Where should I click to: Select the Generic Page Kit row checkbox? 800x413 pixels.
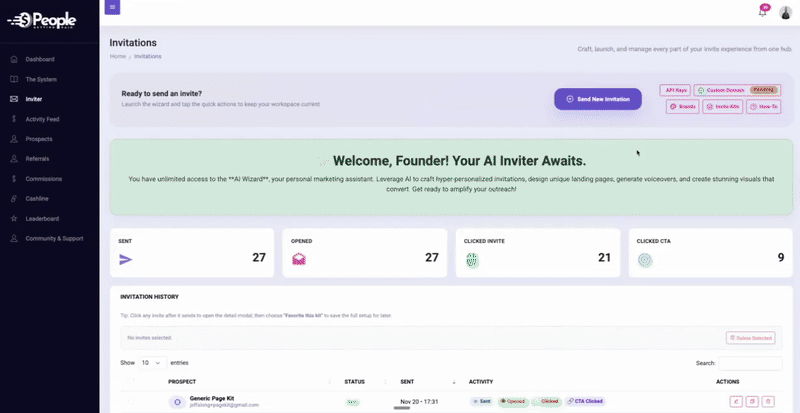coord(131,402)
